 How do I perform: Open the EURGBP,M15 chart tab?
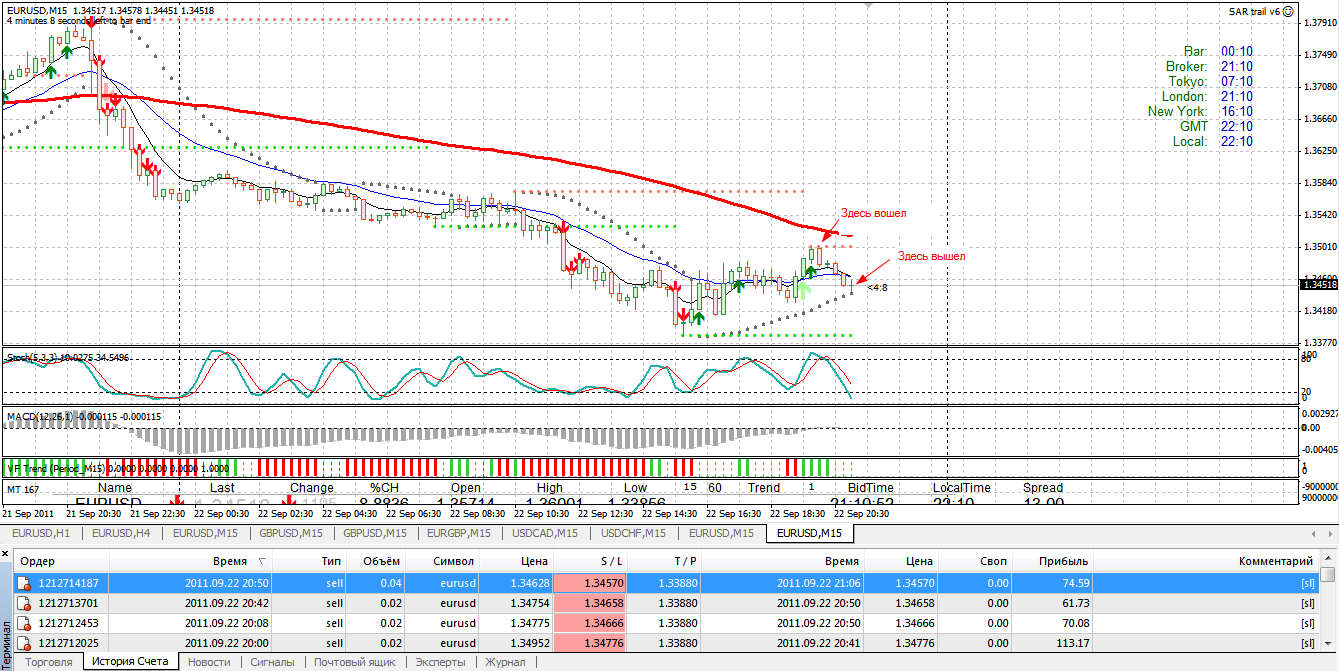(x=458, y=533)
